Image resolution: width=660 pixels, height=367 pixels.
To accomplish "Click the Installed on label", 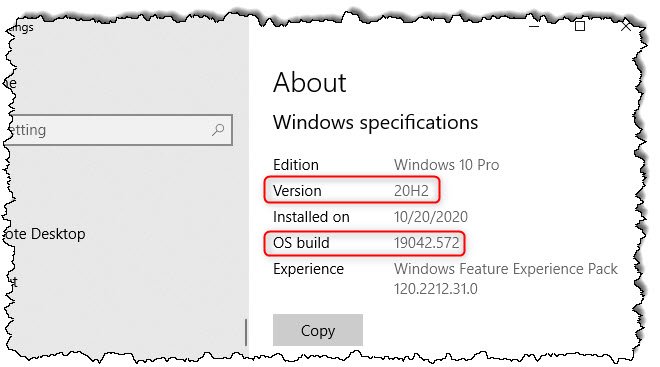I will pos(311,217).
